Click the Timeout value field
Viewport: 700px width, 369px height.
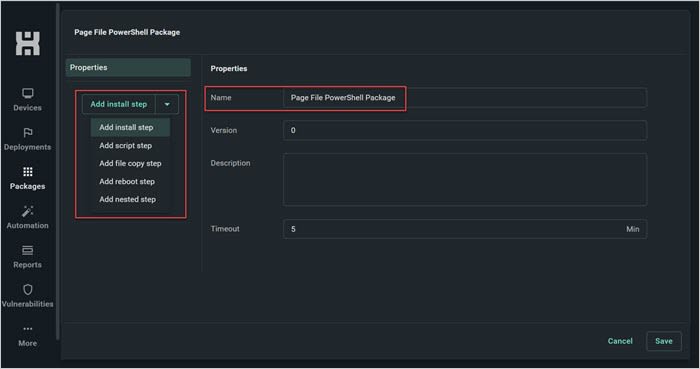(464, 229)
